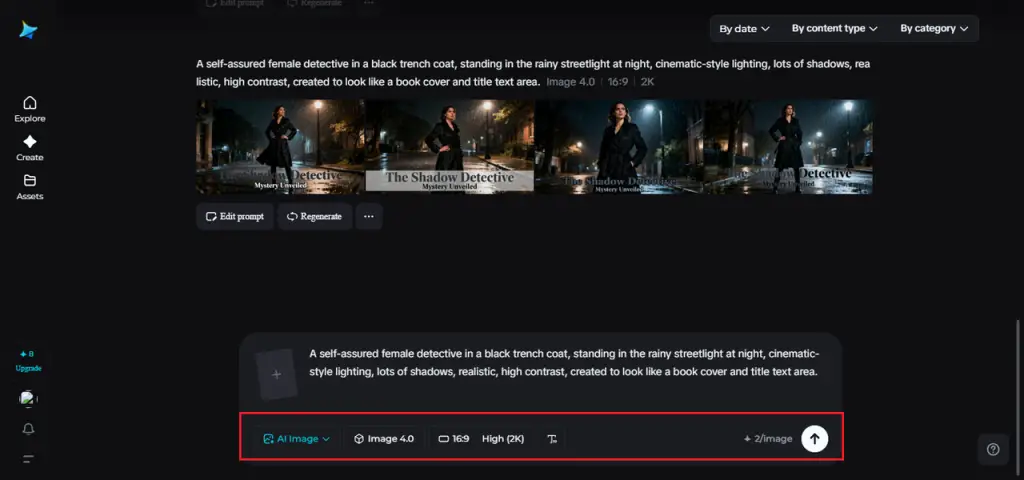
Task: Open the By date filter dropdown
Action: (744, 29)
